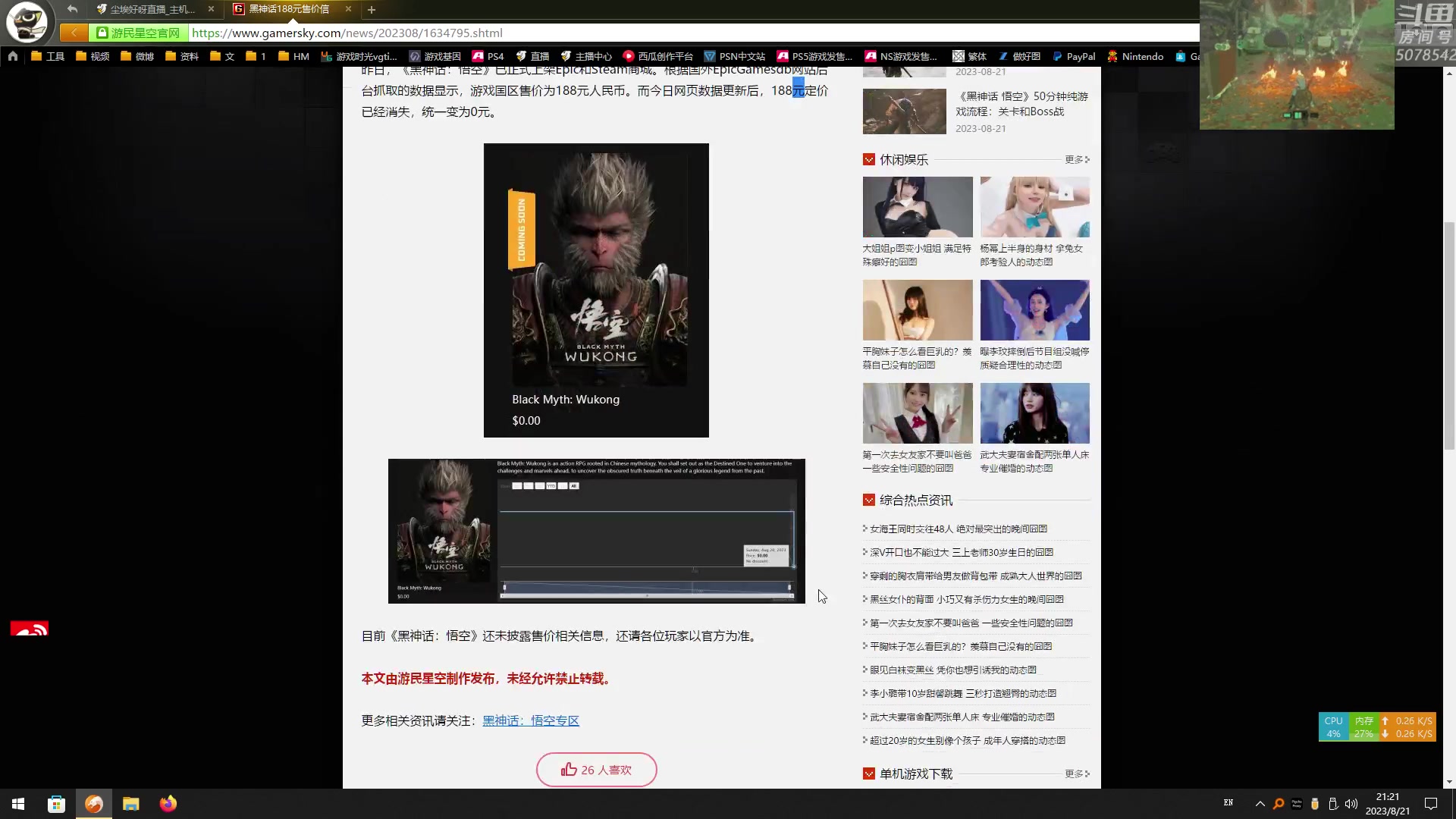Open the bookmark folder named 1
Screen dimensions: 1456x819
point(256,56)
